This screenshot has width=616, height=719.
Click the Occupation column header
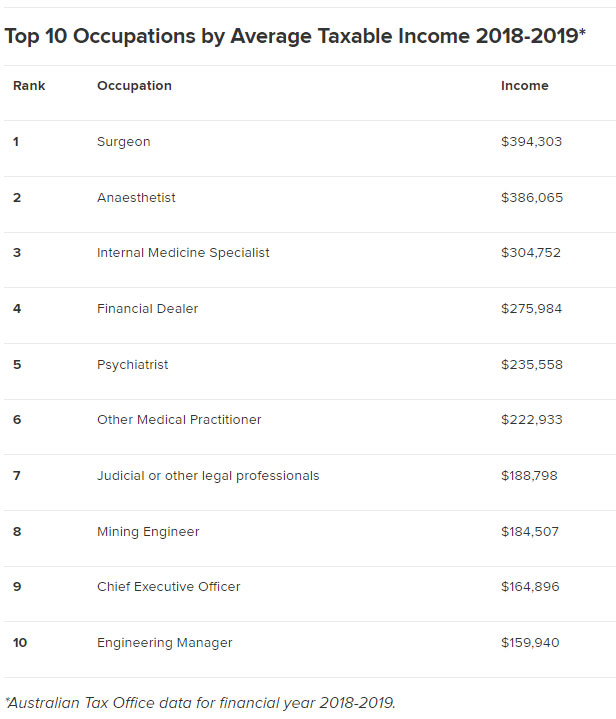pos(134,86)
